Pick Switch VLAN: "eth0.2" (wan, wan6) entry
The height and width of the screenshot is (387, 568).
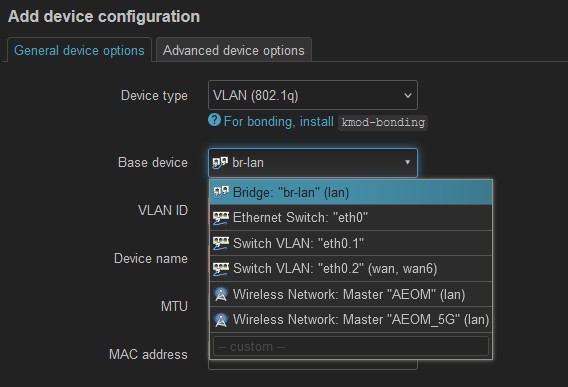(x=351, y=269)
